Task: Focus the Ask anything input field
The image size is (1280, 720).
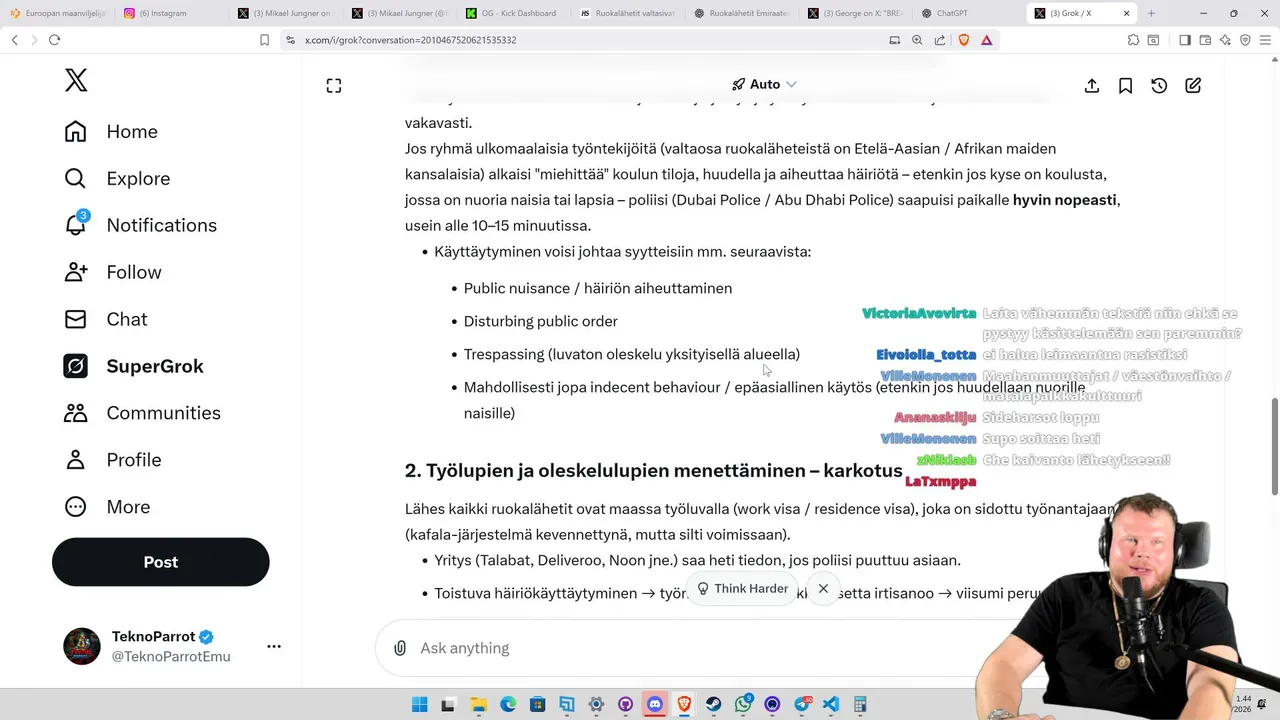Action: tap(680, 648)
